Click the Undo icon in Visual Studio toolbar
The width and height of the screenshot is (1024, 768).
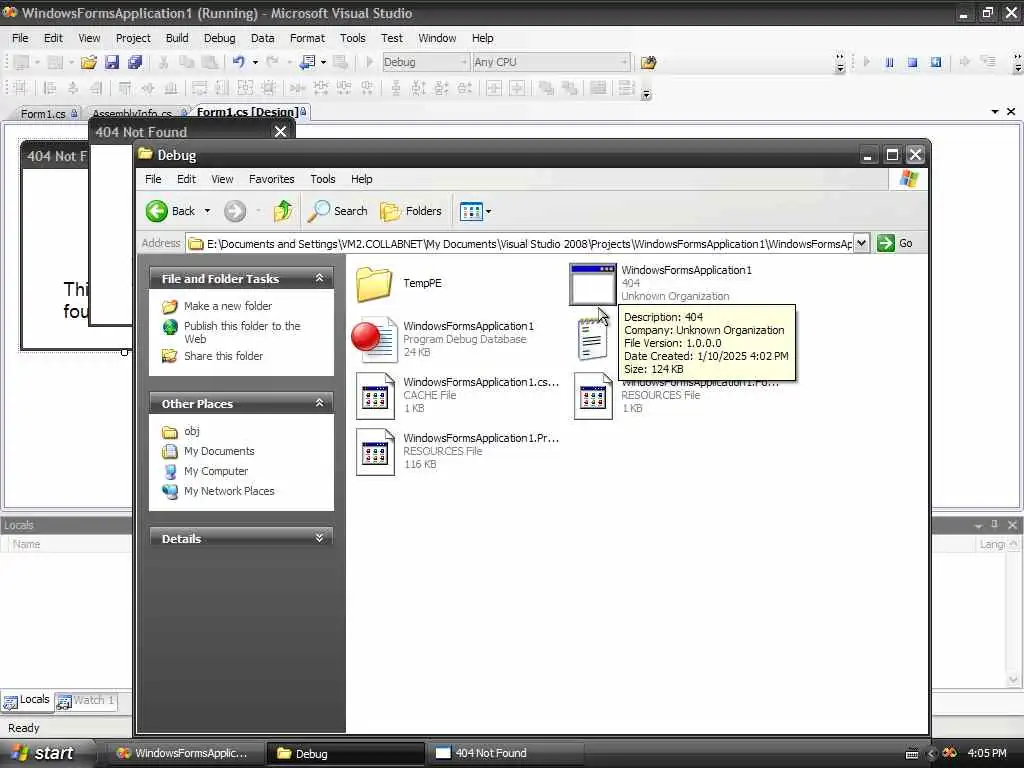pos(238,62)
